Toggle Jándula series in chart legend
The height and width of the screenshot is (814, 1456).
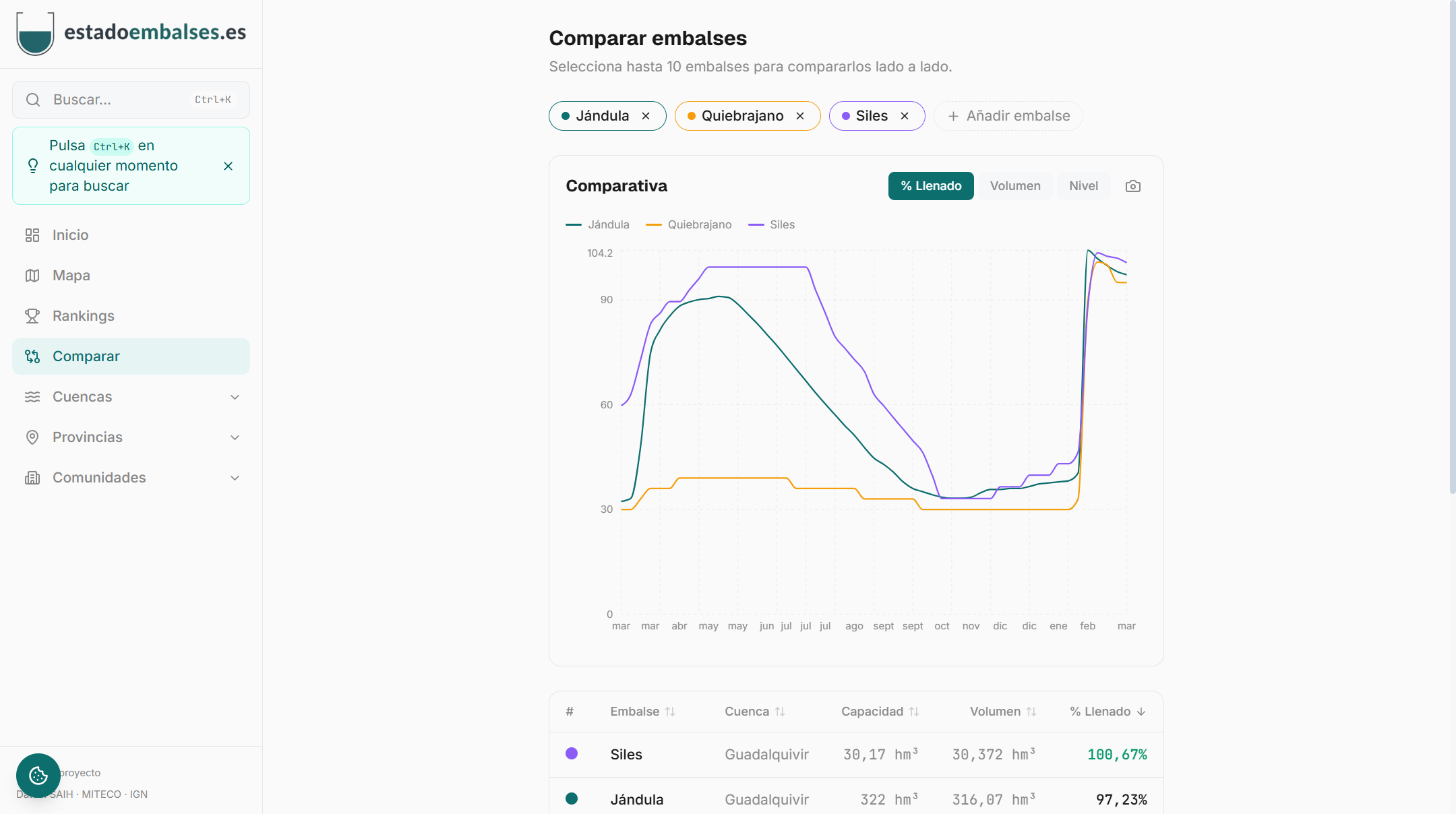pos(598,224)
